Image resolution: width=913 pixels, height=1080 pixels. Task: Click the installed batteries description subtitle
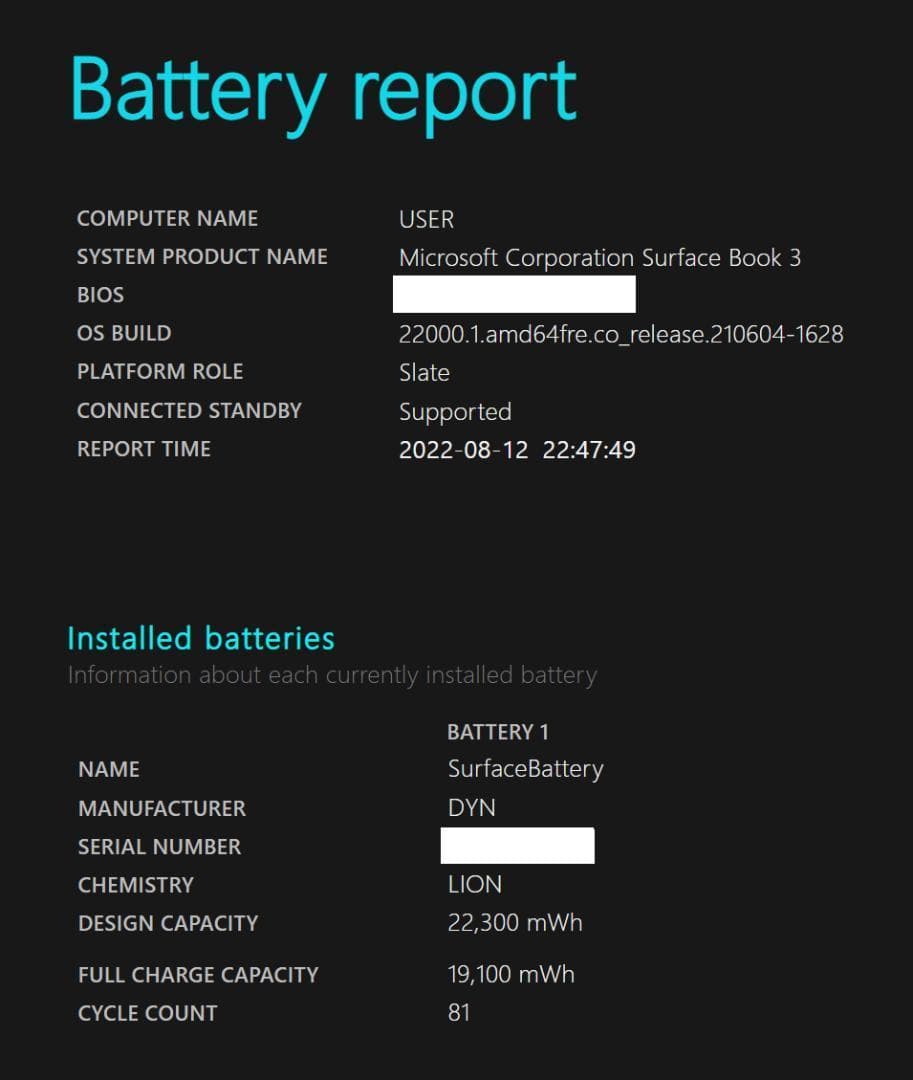click(x=332, y=675)
